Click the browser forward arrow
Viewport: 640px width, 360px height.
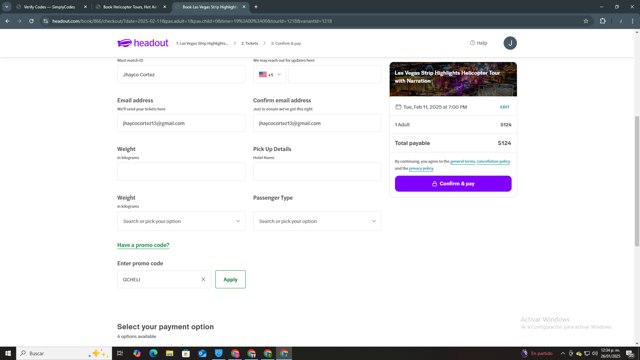[19, 21]
